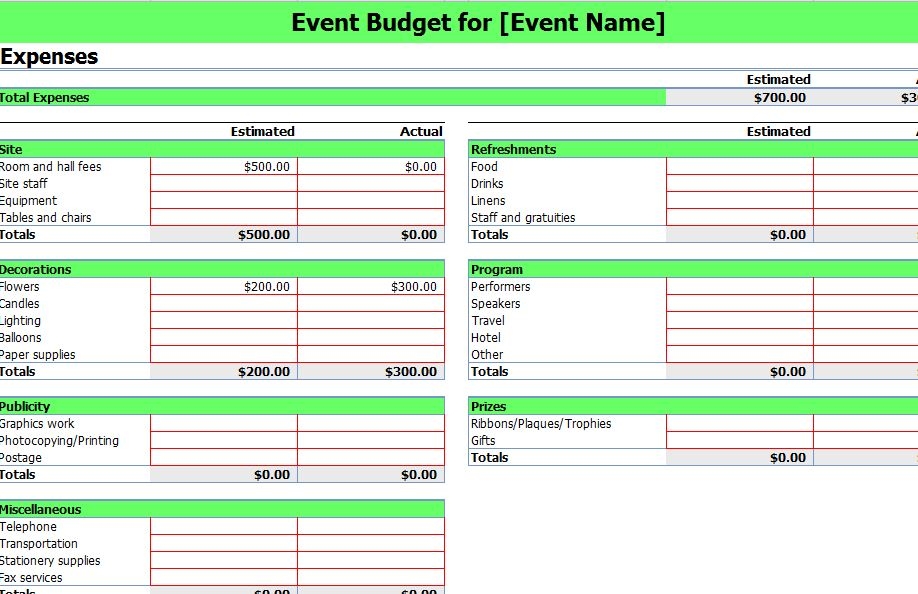This screenshot has height=594, width=918.
Task: Click the Photocopying/Printing label
Action: tap(59, 441)
